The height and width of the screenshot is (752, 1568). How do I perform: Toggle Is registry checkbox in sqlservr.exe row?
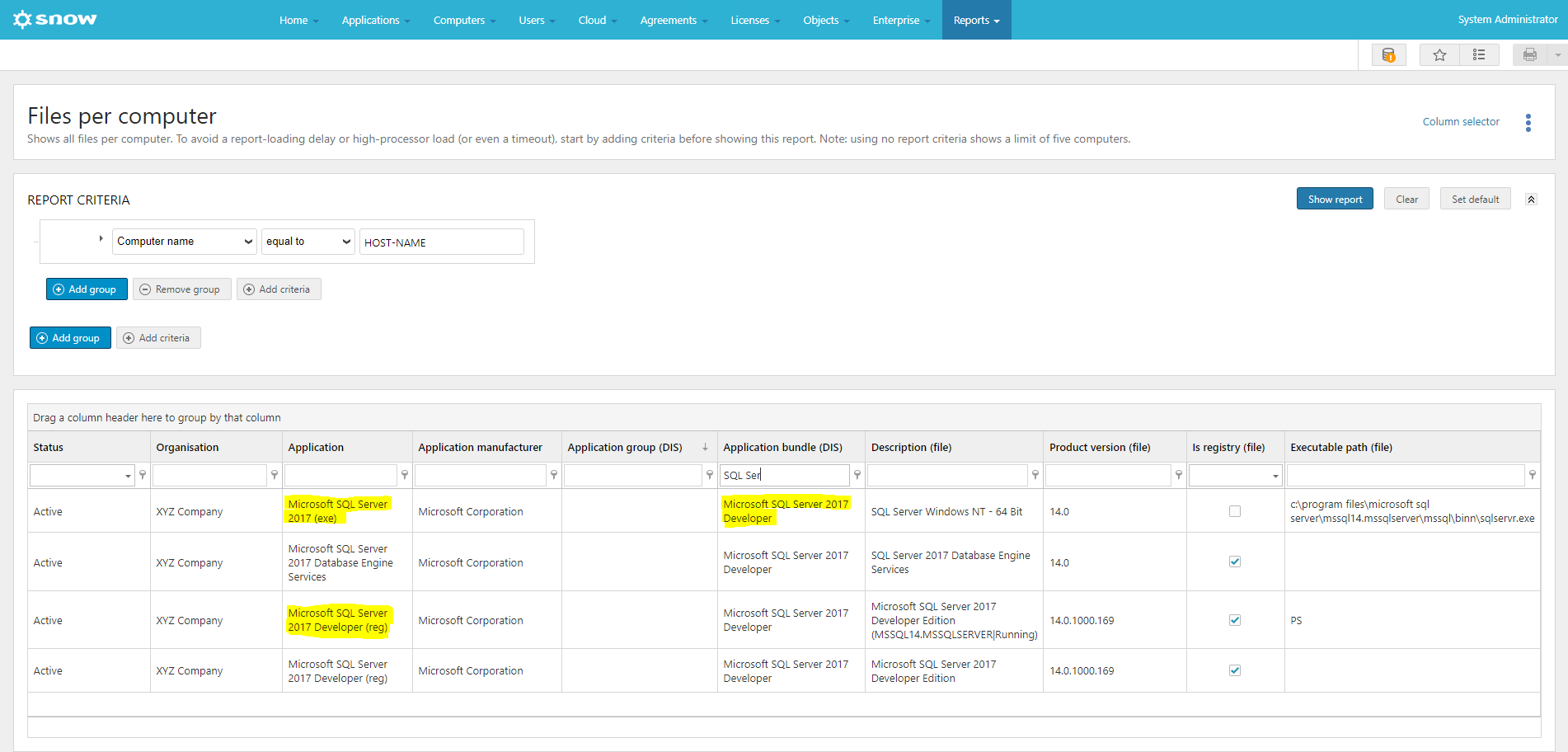[x=1235, y=511]
